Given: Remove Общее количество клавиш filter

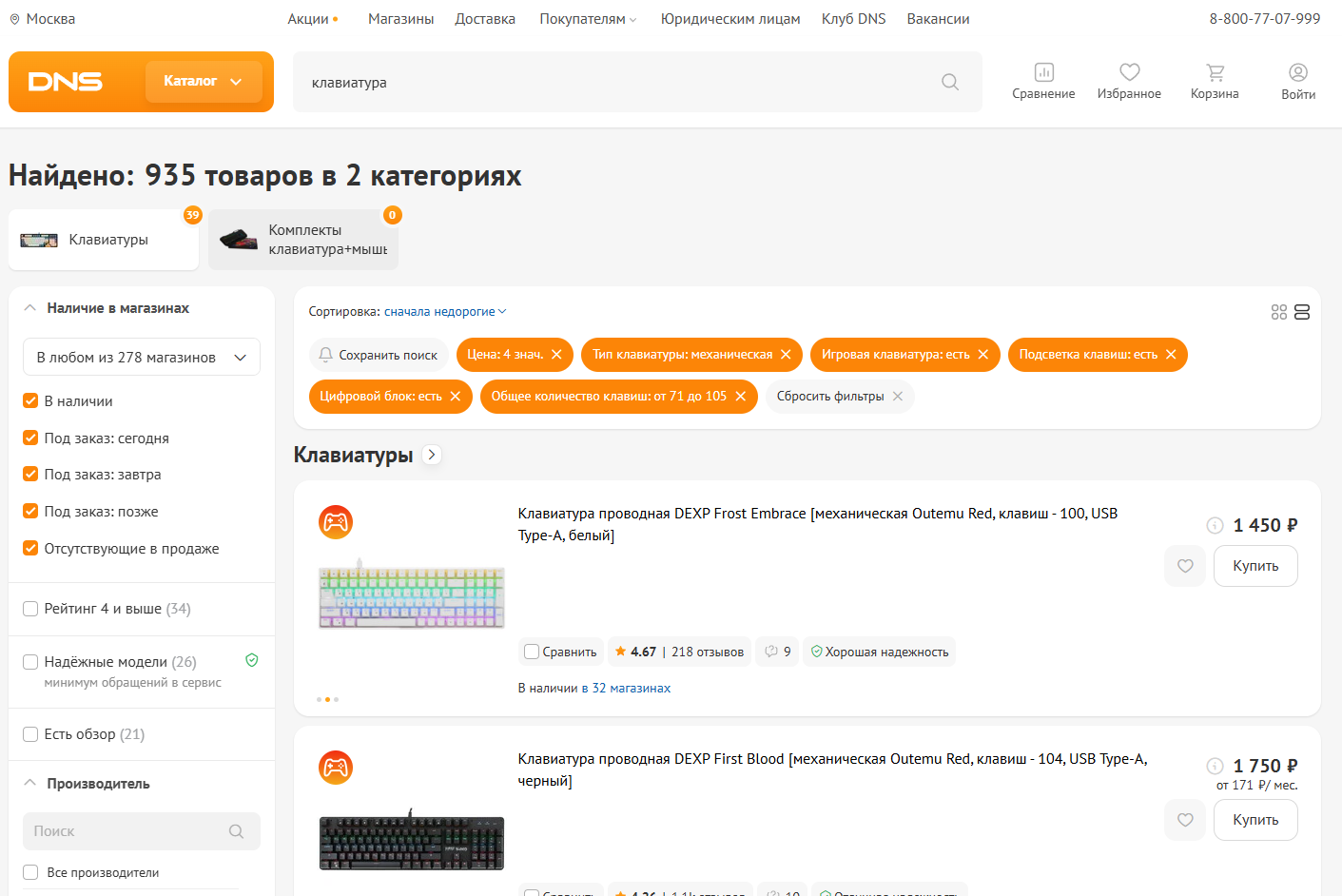Looking at the screenshot, I should click(740, 397).
